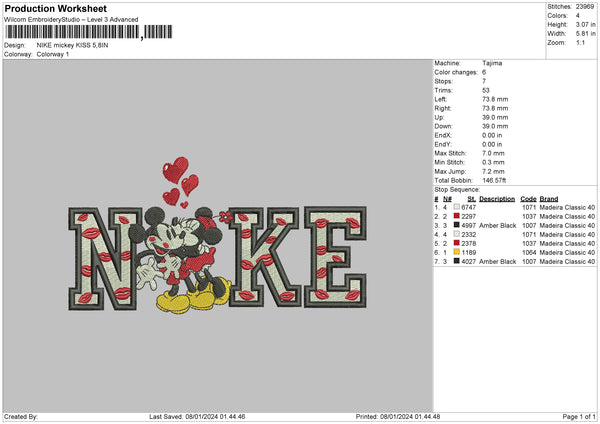Click the 'Left:' label
This screenshot has height=424, width=600.
tap(440, 99)
